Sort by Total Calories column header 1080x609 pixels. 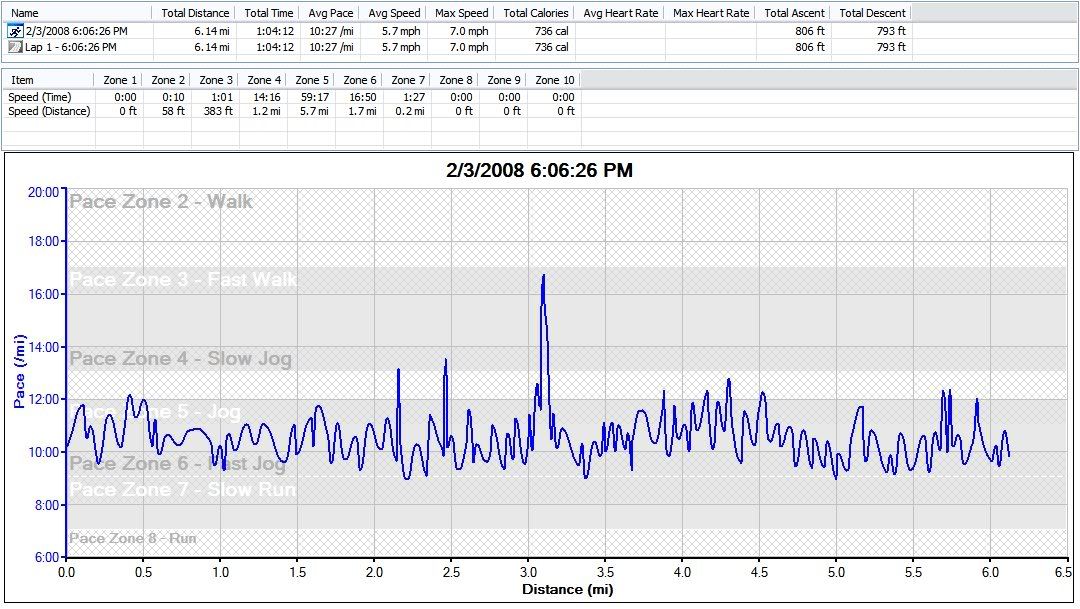click(x=536, y=13)
